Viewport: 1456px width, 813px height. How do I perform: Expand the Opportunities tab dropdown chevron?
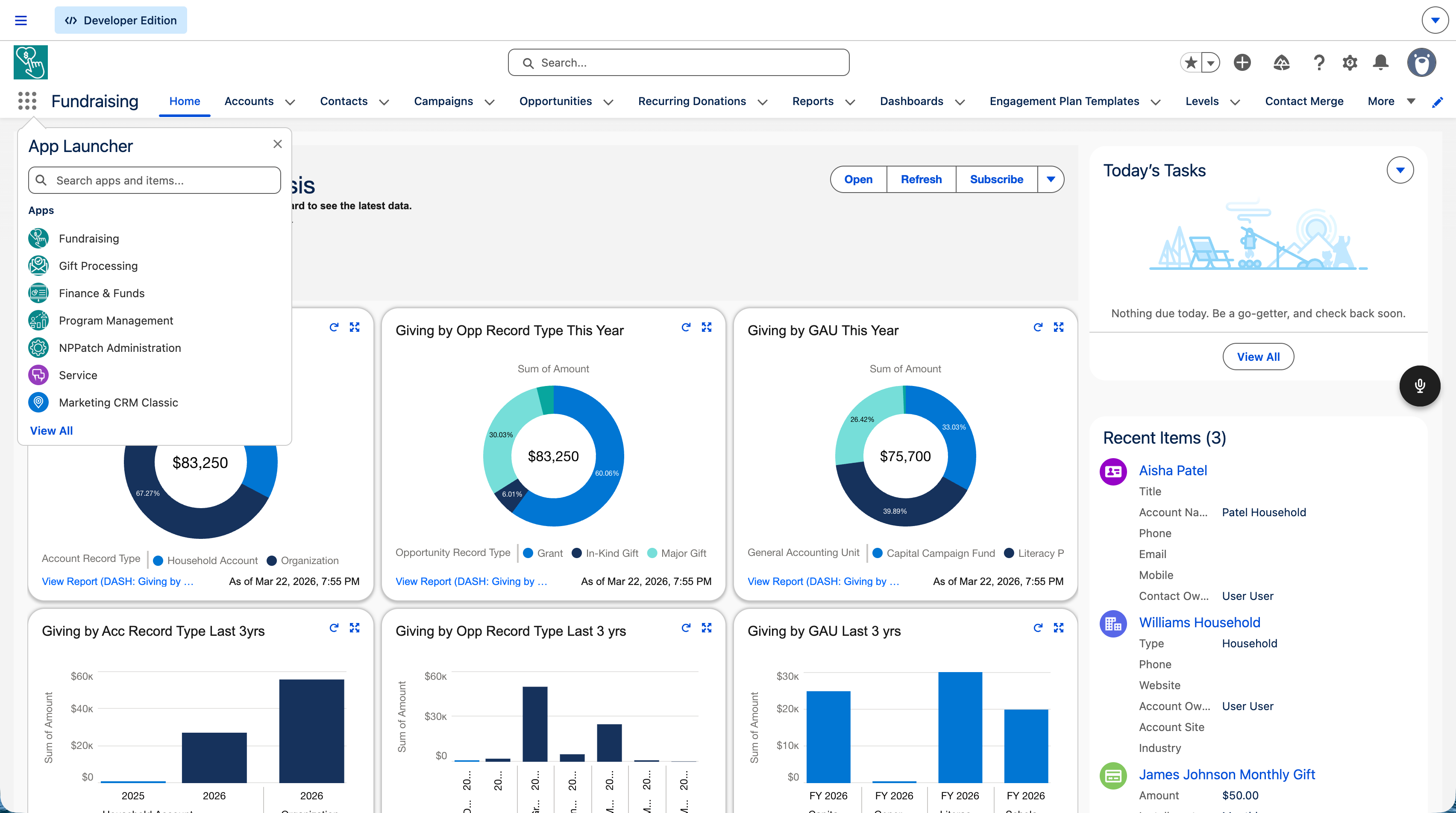coord(608,102)
